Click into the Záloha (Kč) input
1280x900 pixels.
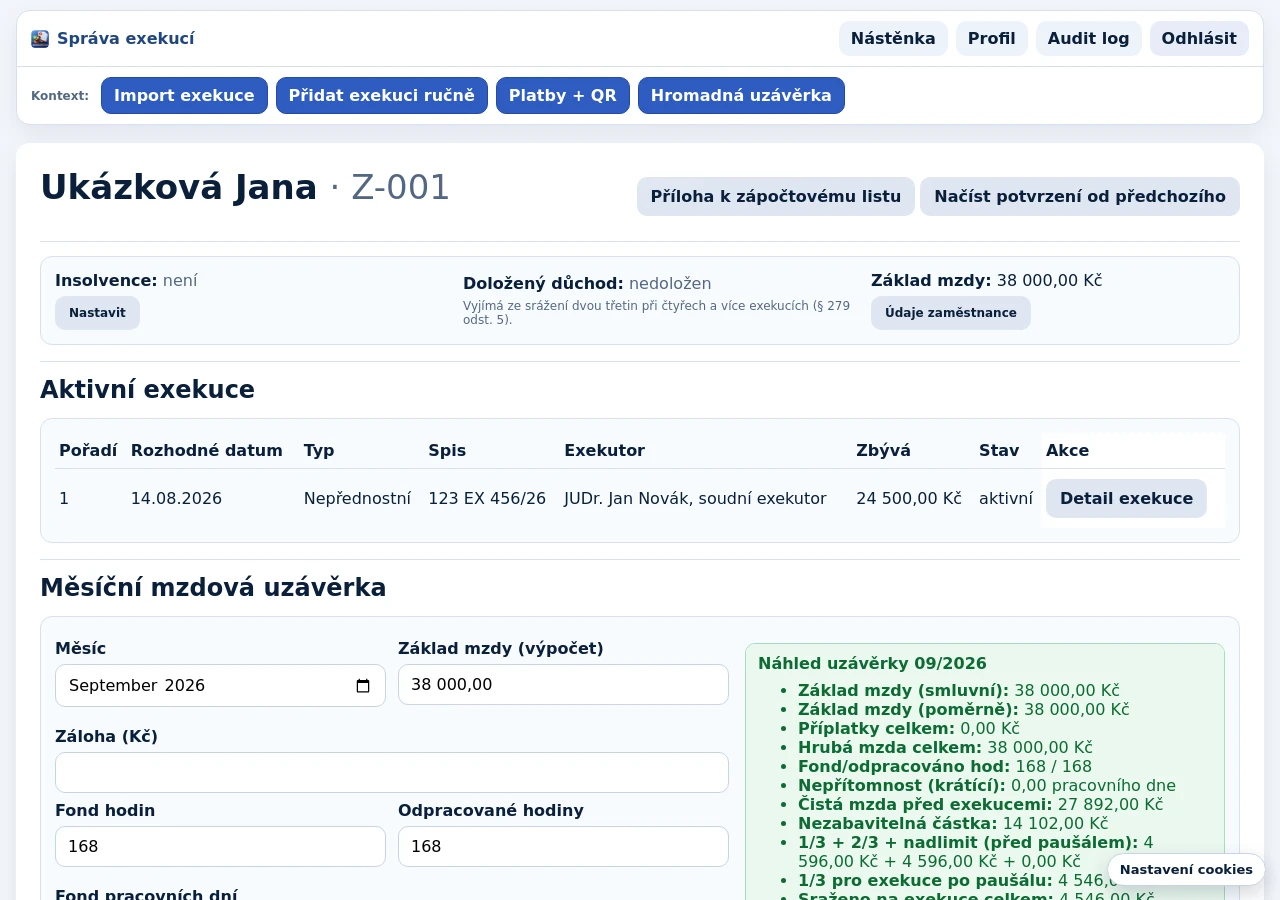392,773
